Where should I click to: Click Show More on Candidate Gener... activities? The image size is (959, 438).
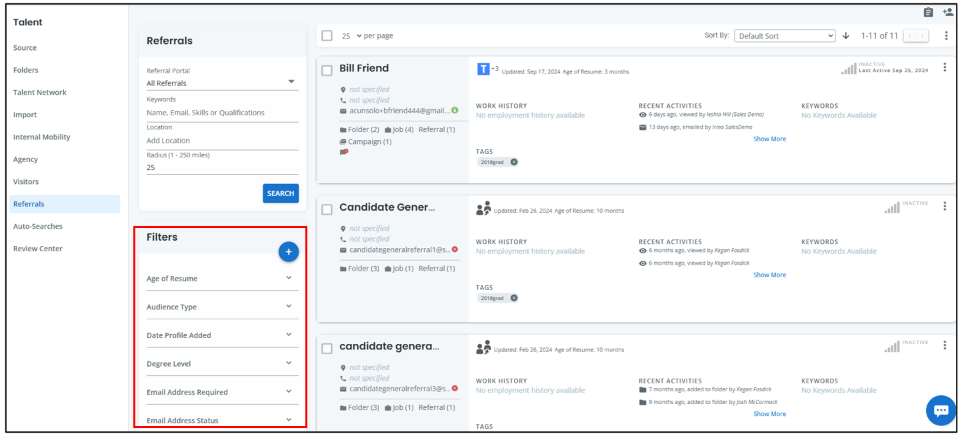(769, 275)
